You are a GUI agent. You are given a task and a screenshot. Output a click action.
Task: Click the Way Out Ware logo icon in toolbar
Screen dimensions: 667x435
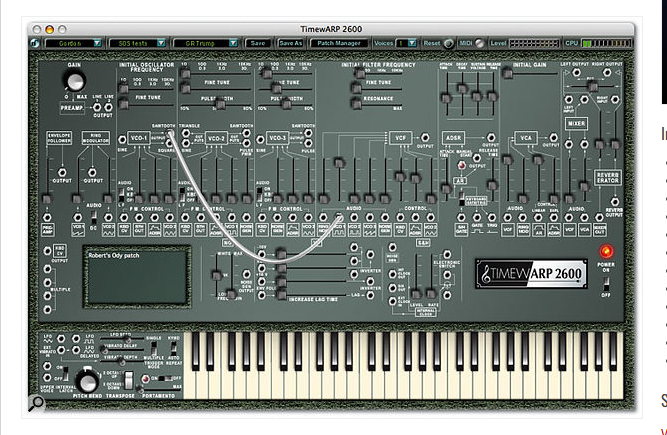(35, 43)
